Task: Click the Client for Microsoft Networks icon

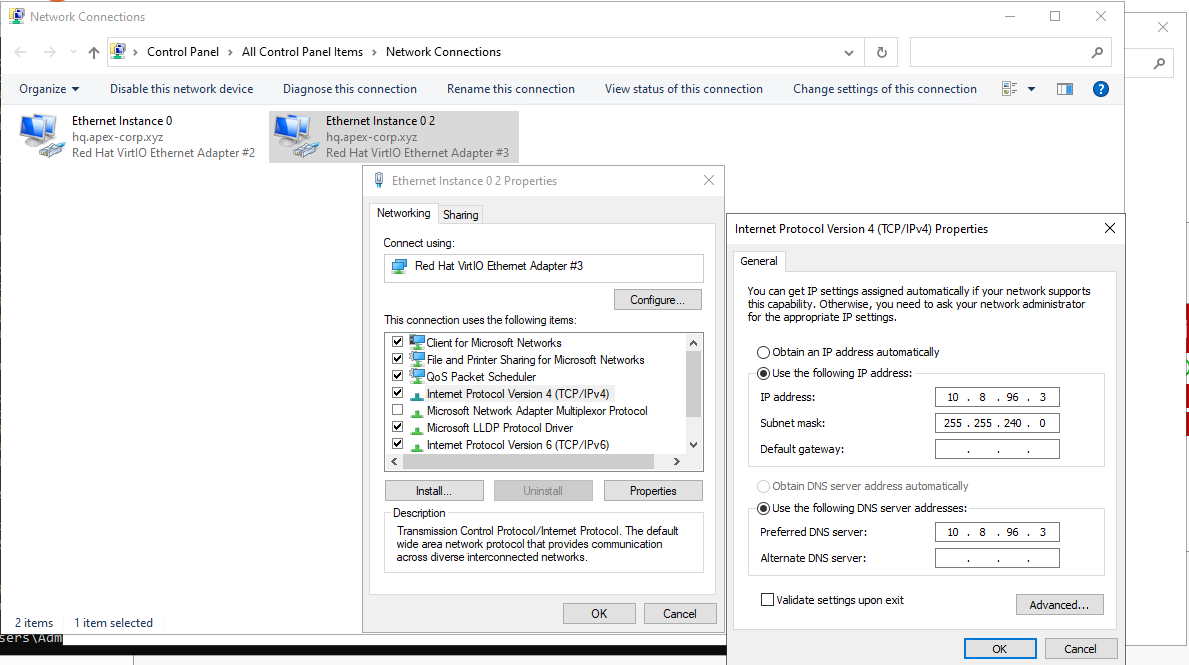Action: pyautogui.click(x=416, y=342)
